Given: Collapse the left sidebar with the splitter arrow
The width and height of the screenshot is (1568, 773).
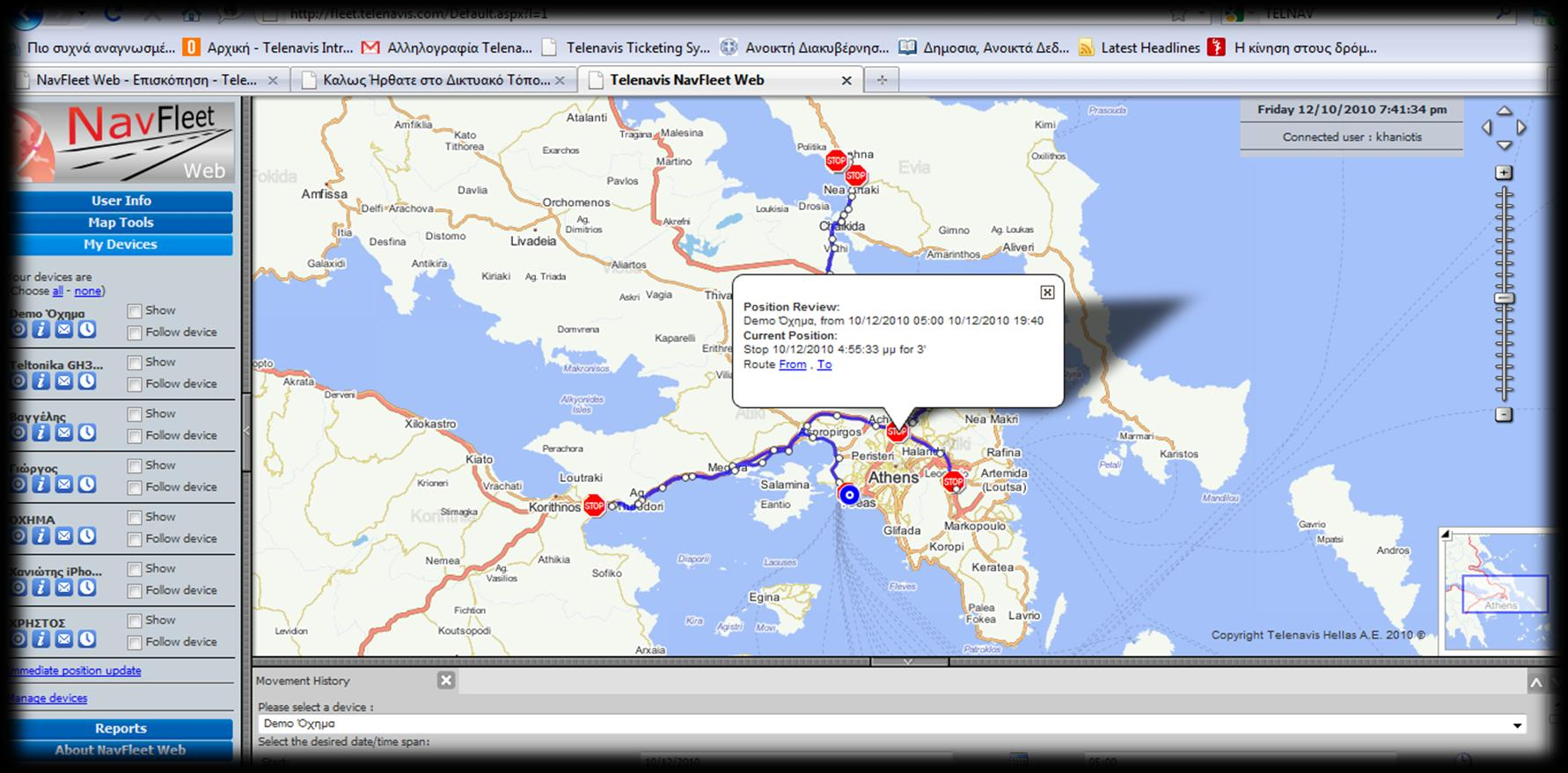Looking at the screenshot, I should pos(246,430).
